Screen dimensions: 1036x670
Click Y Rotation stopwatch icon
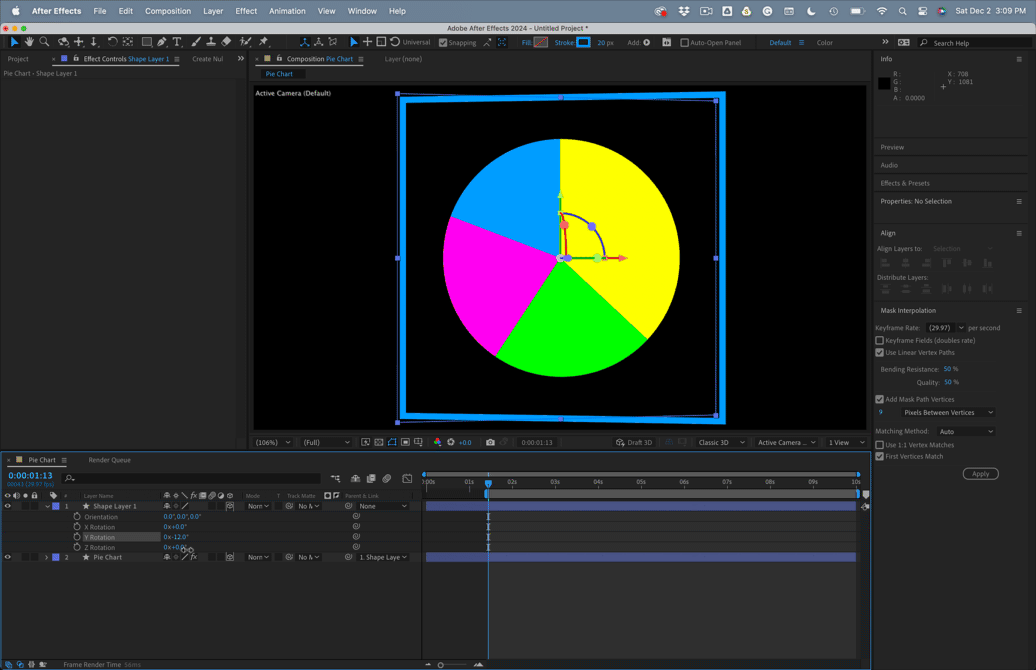pyautogui.click(x=77, y=537)
